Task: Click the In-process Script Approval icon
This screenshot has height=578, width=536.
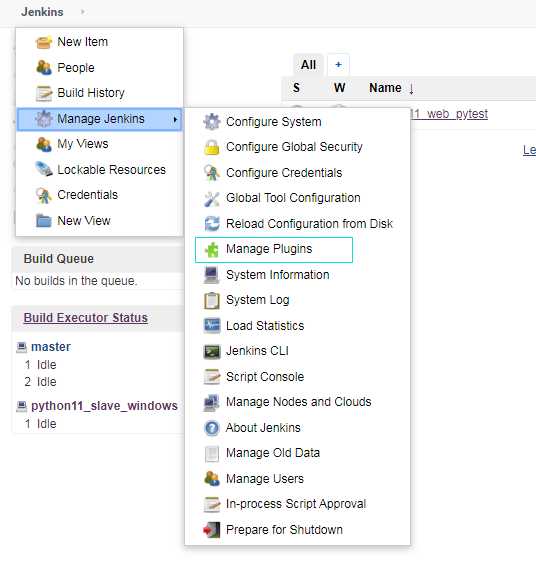Action: click(x=212, y=504)
